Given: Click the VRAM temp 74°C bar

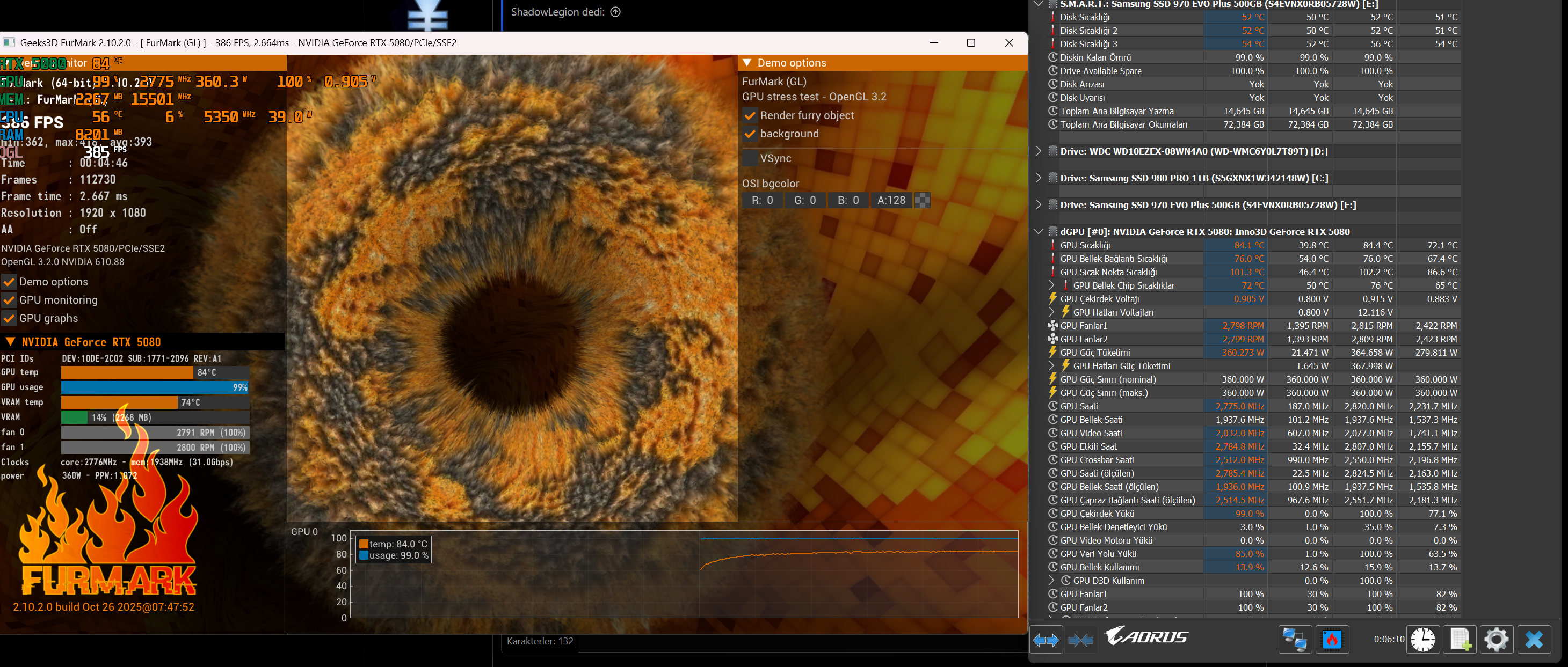Looking at the screenshot, I should pyautogui.click(x=155, y=402).
